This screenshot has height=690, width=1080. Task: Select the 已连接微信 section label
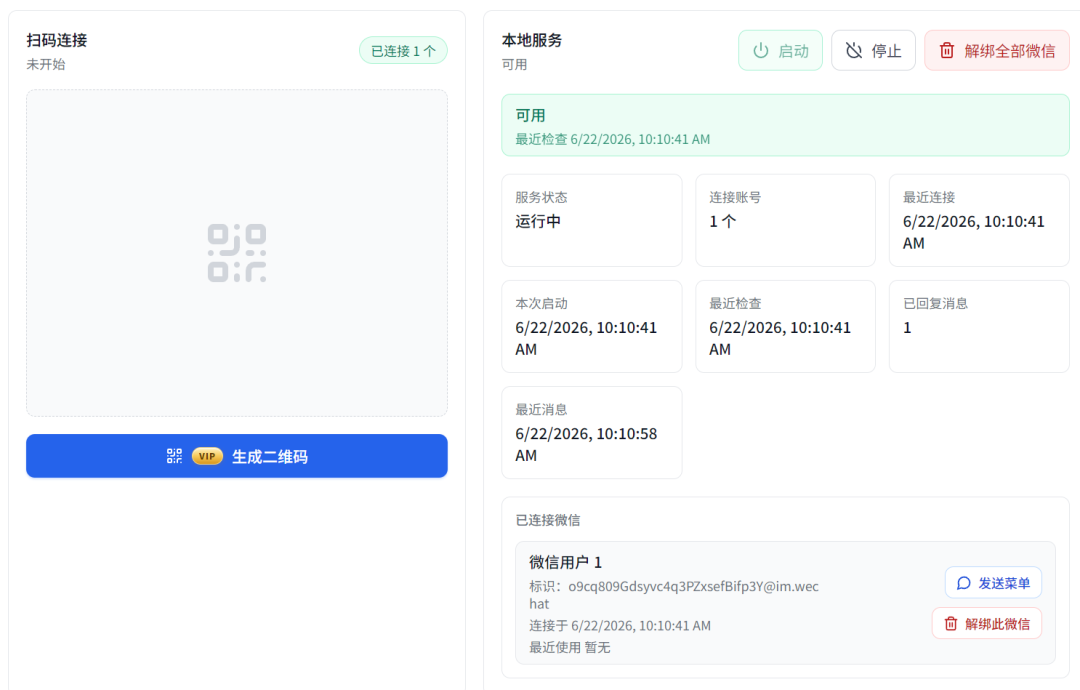[548, 520]
